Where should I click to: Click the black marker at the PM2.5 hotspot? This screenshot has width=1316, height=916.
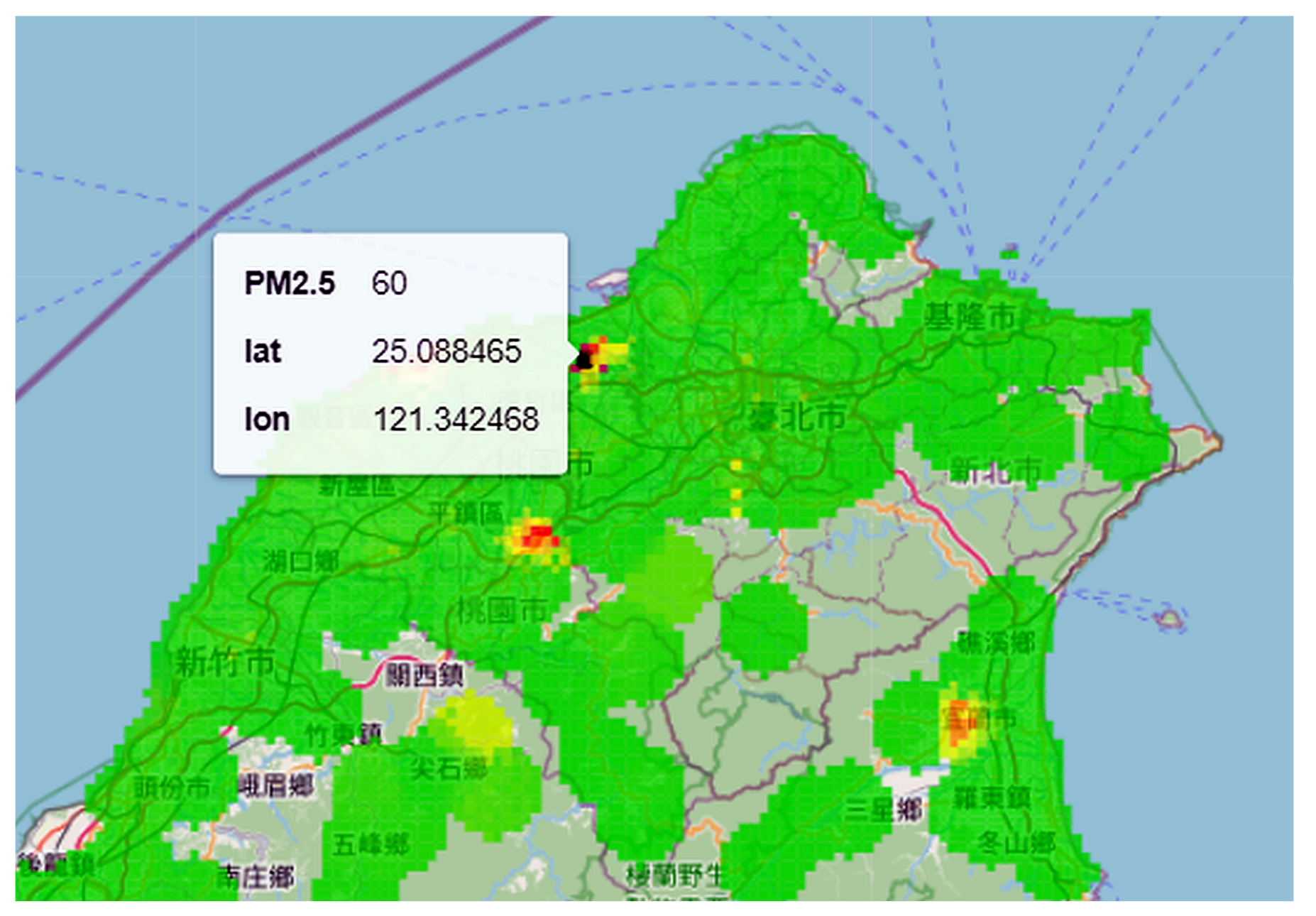point(584,359)
